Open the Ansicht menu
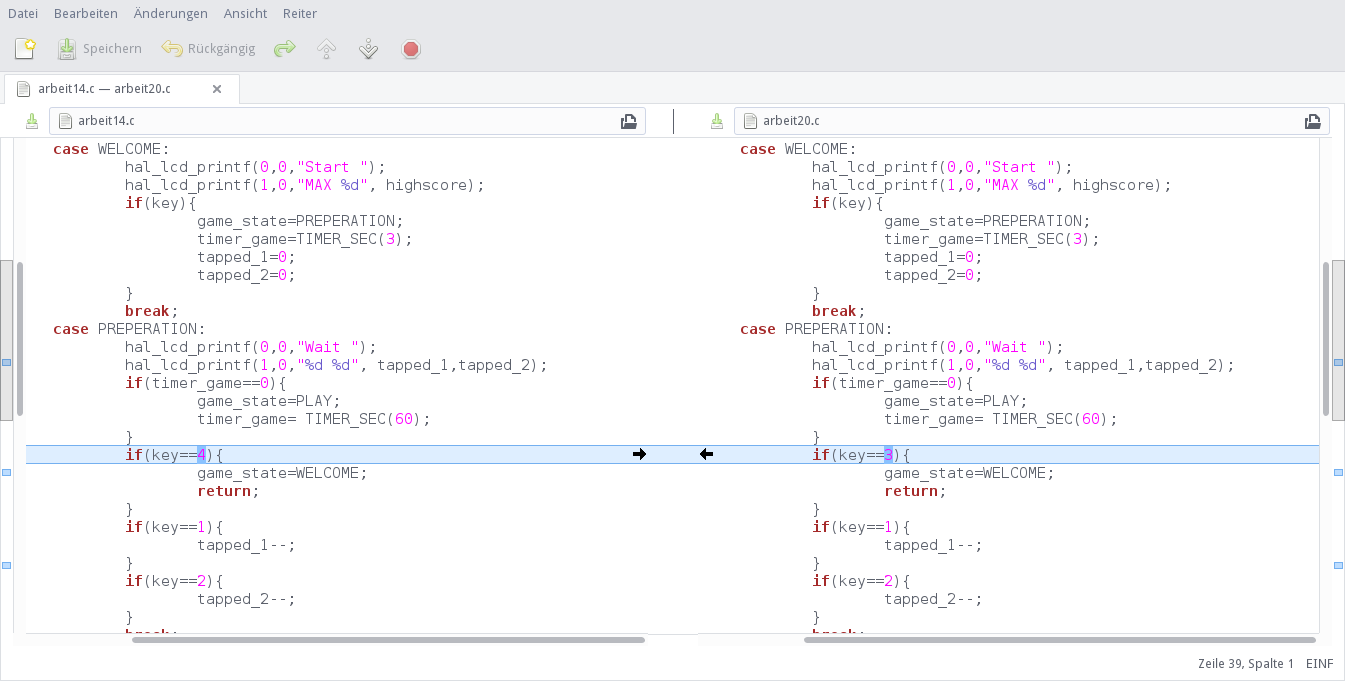The height and width of the screenshot is (681, 1345). click(245, 13)
